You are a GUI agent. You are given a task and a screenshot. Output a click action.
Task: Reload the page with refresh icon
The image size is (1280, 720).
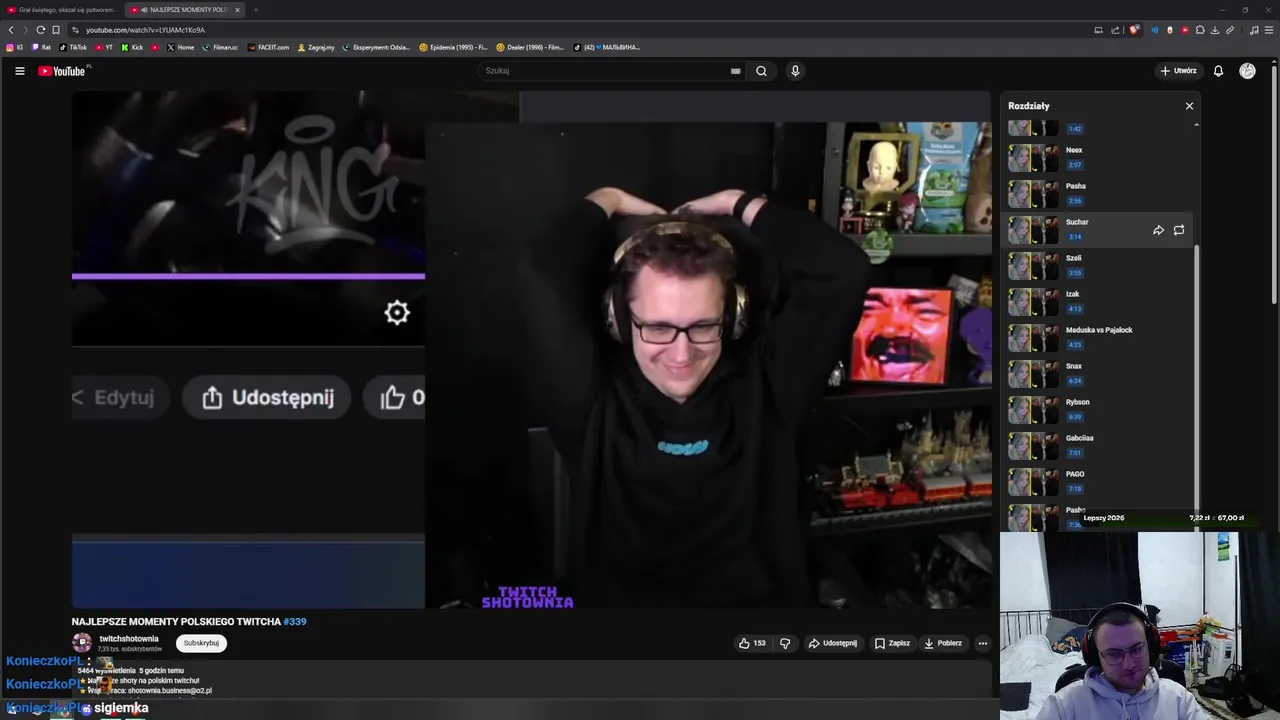point(40,30)
